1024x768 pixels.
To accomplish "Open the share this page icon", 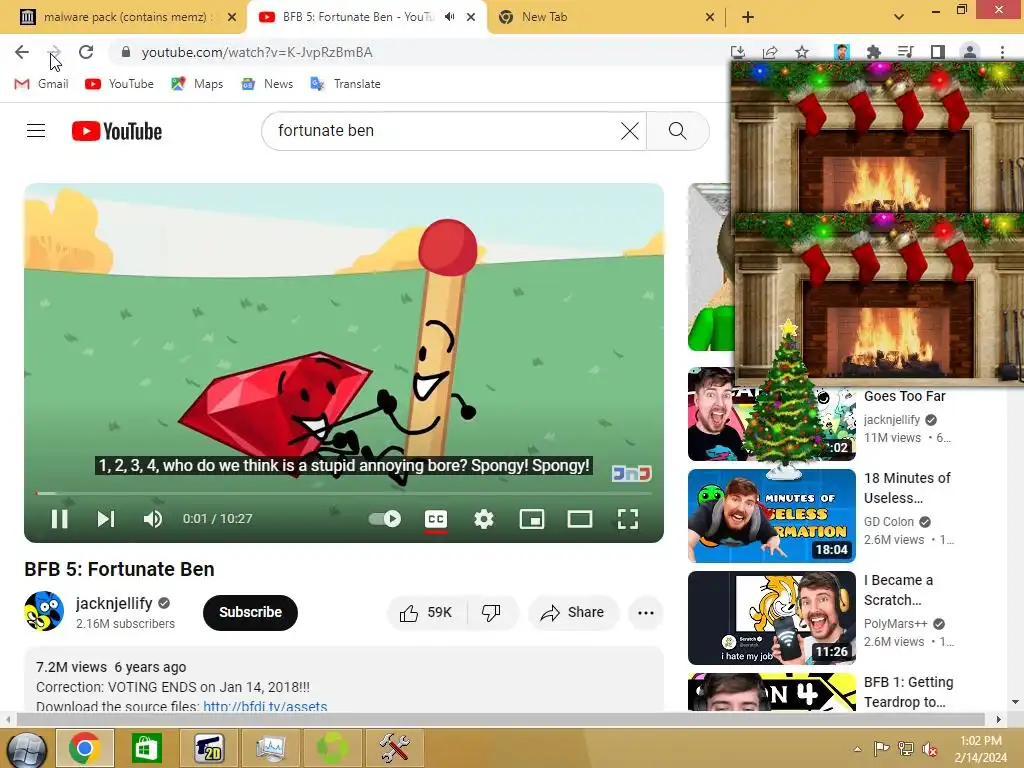I will pos(770,52).
